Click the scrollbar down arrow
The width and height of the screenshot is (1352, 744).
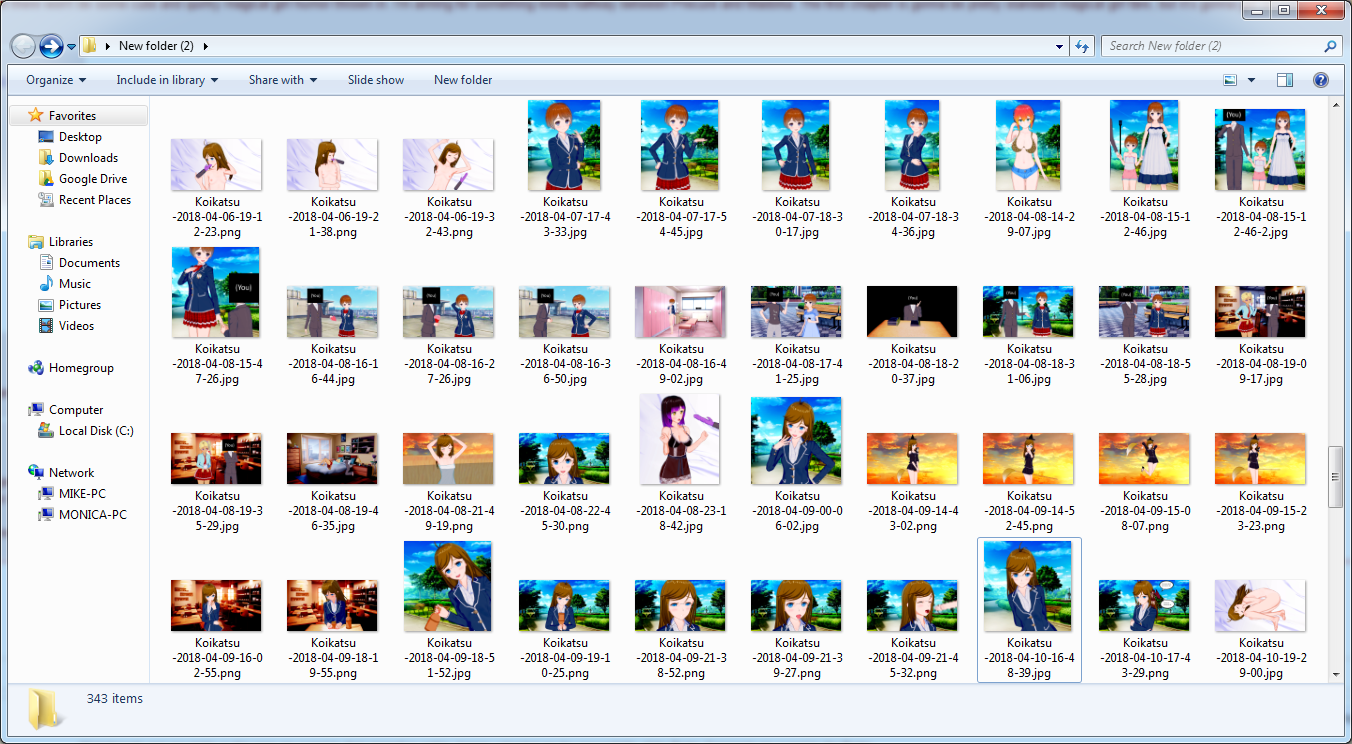(x=1334, y=675)
